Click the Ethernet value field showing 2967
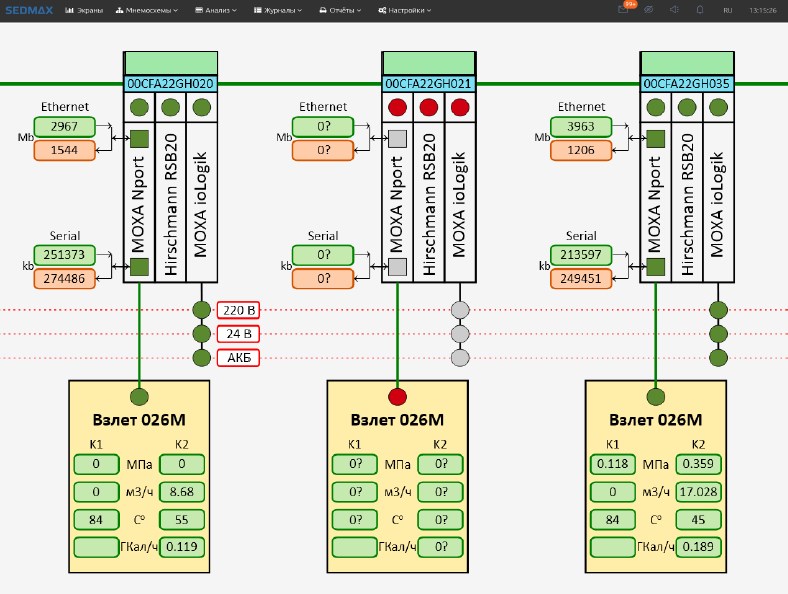The height and width of the screenshot is (594, 788). click(64, 127)
